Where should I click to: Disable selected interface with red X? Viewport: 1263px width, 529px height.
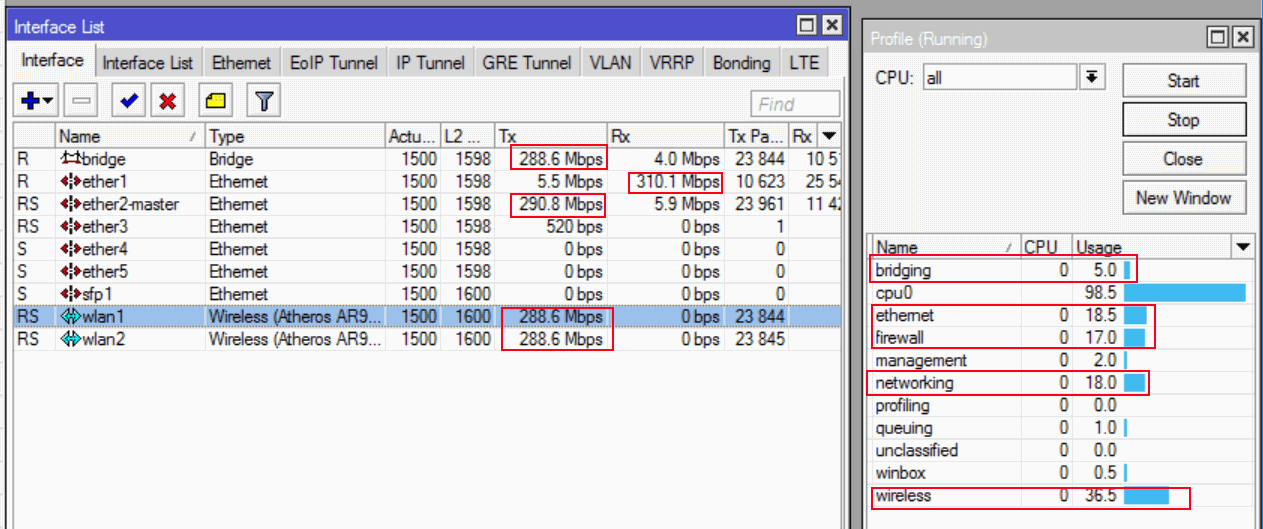[x=167, y=100]
